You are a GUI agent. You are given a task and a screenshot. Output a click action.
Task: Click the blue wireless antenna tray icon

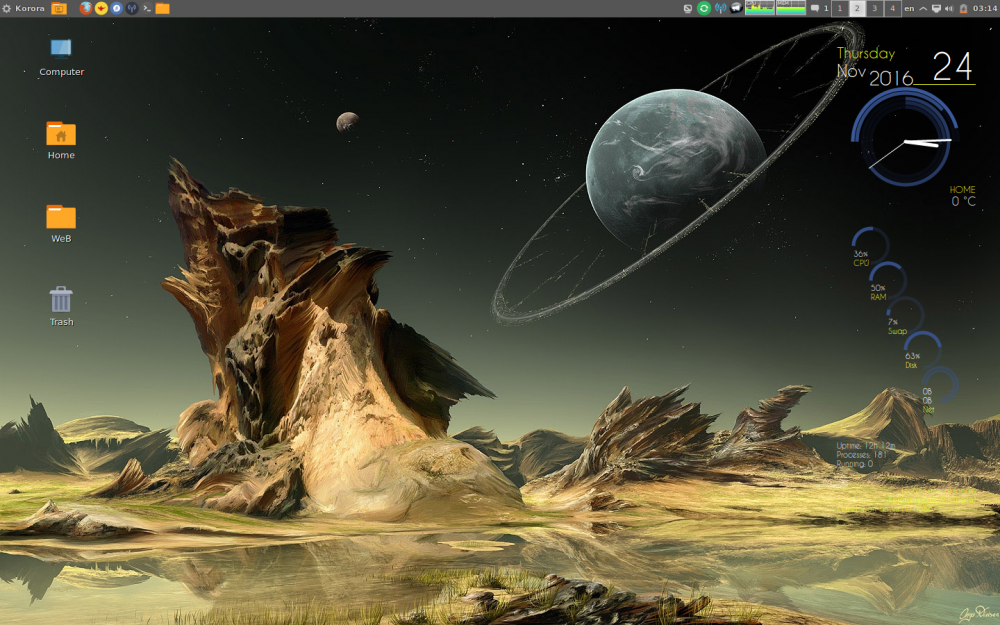click(x=720, y=8)
